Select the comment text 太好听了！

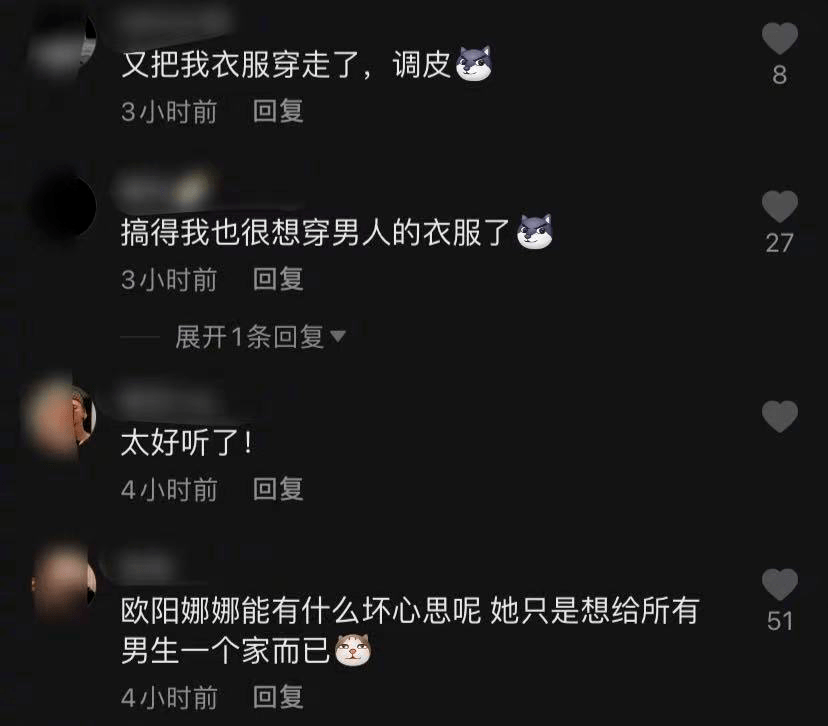(x=187, y=442)
